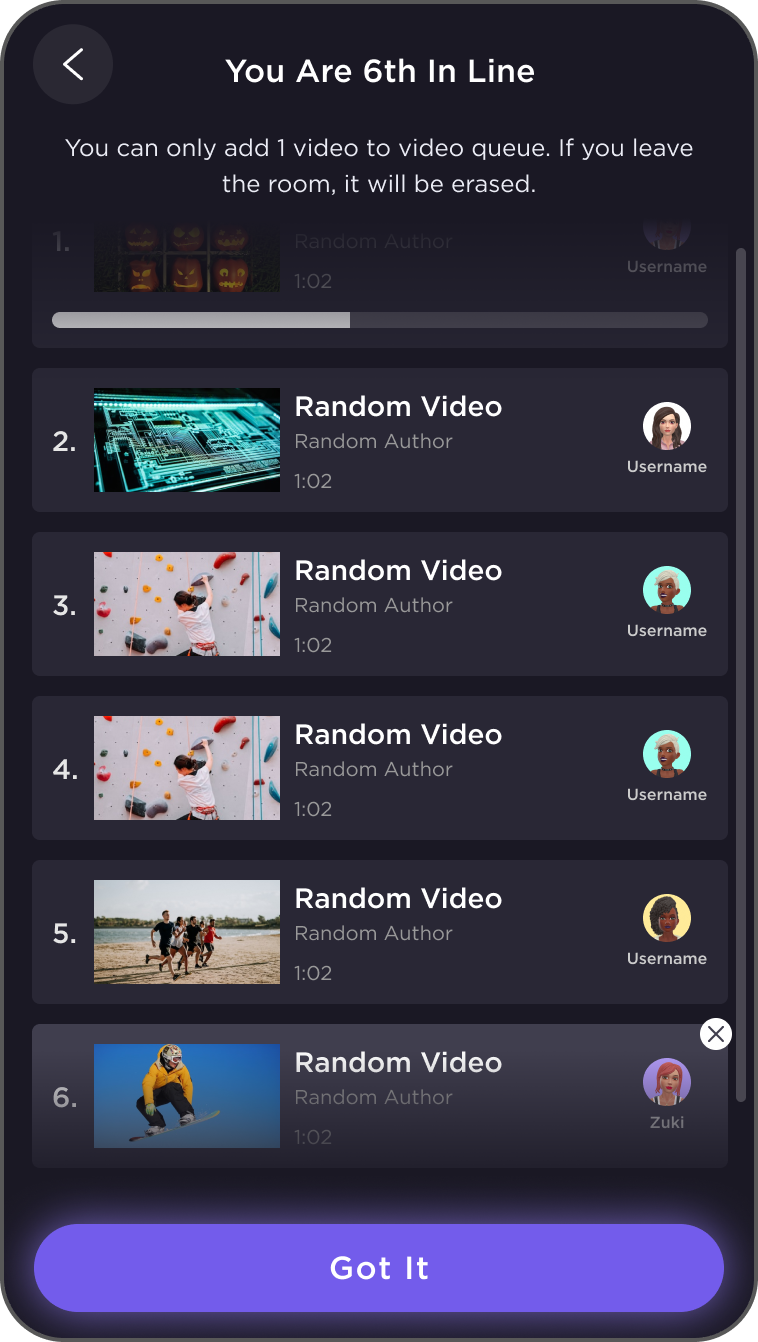This screenshot has width=758, height=1342.
Task: Select the Random Video title in item 2
Action: (398, 407)
